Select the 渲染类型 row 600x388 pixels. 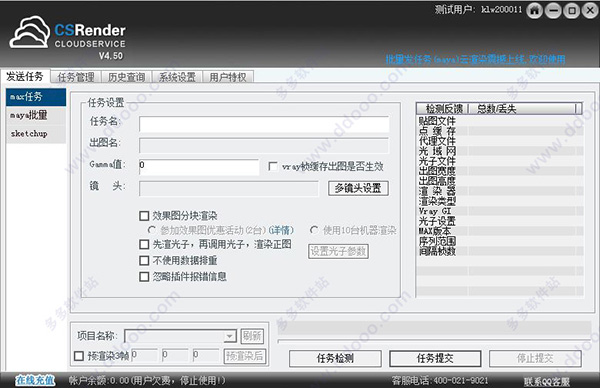[x=500, y=201]
